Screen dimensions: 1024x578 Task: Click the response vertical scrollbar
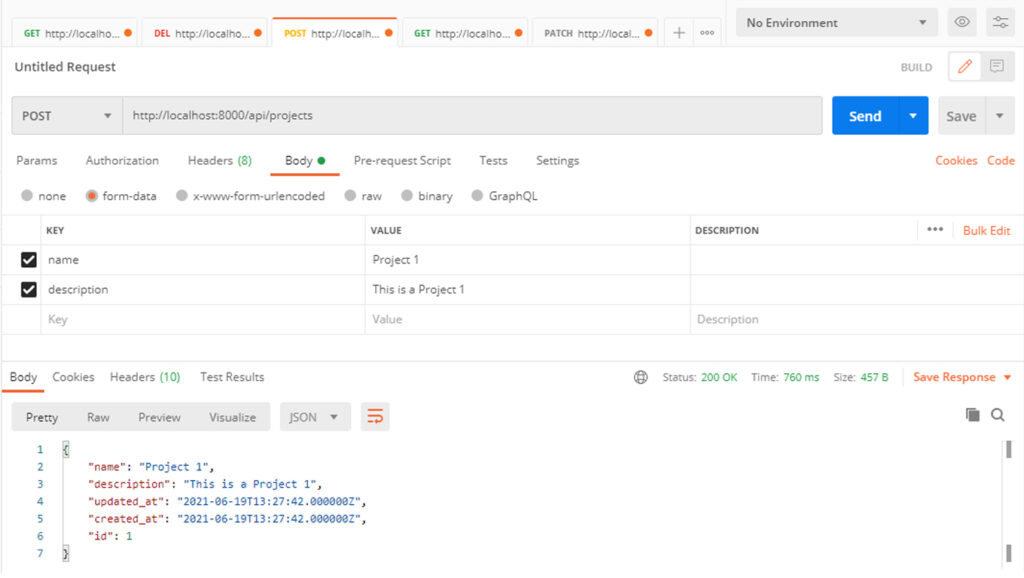pos(1008,501)
